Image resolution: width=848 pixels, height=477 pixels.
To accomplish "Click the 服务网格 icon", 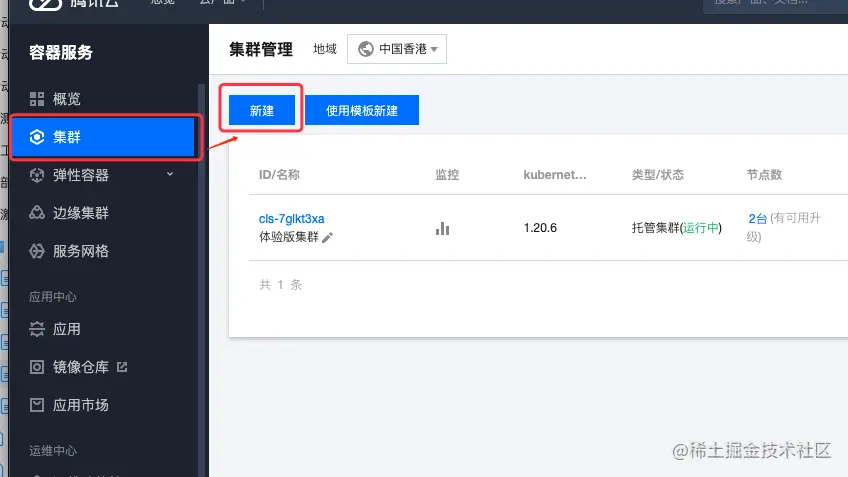I will tap(37, 251).
